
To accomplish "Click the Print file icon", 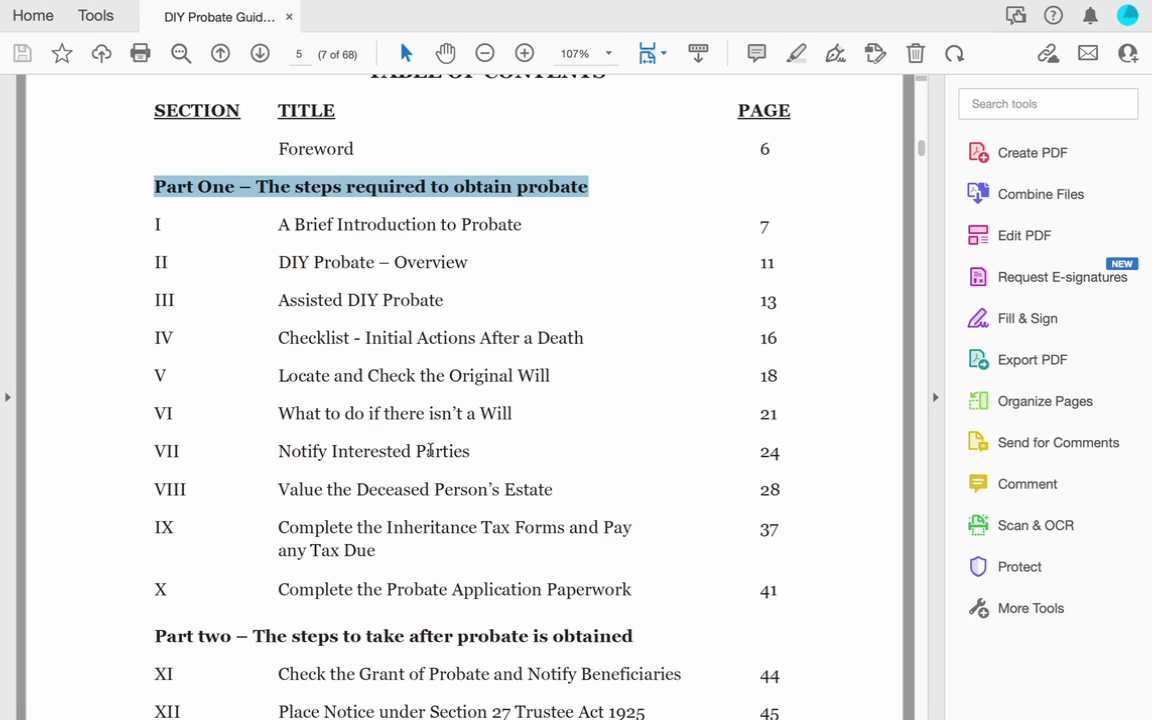I will (x=140, y=54).
